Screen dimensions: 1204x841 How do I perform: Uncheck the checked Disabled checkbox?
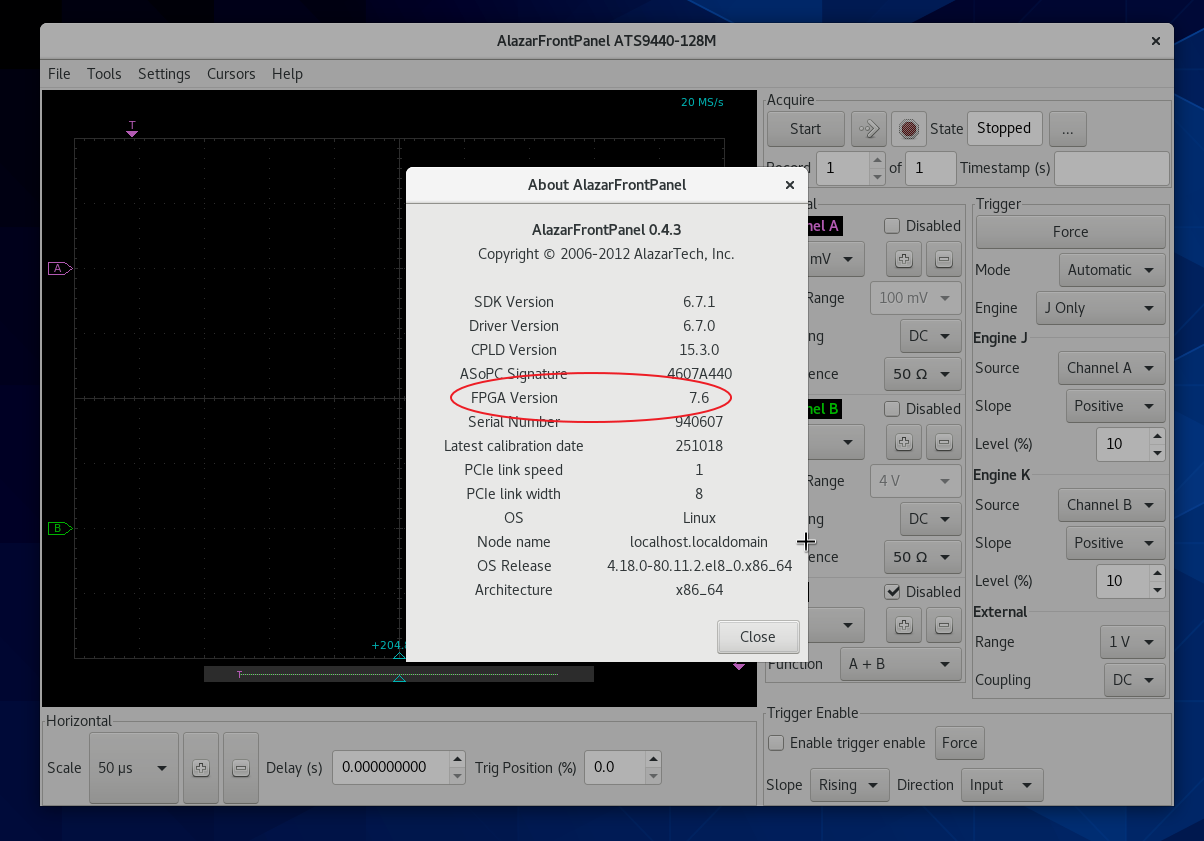point(892,592)
